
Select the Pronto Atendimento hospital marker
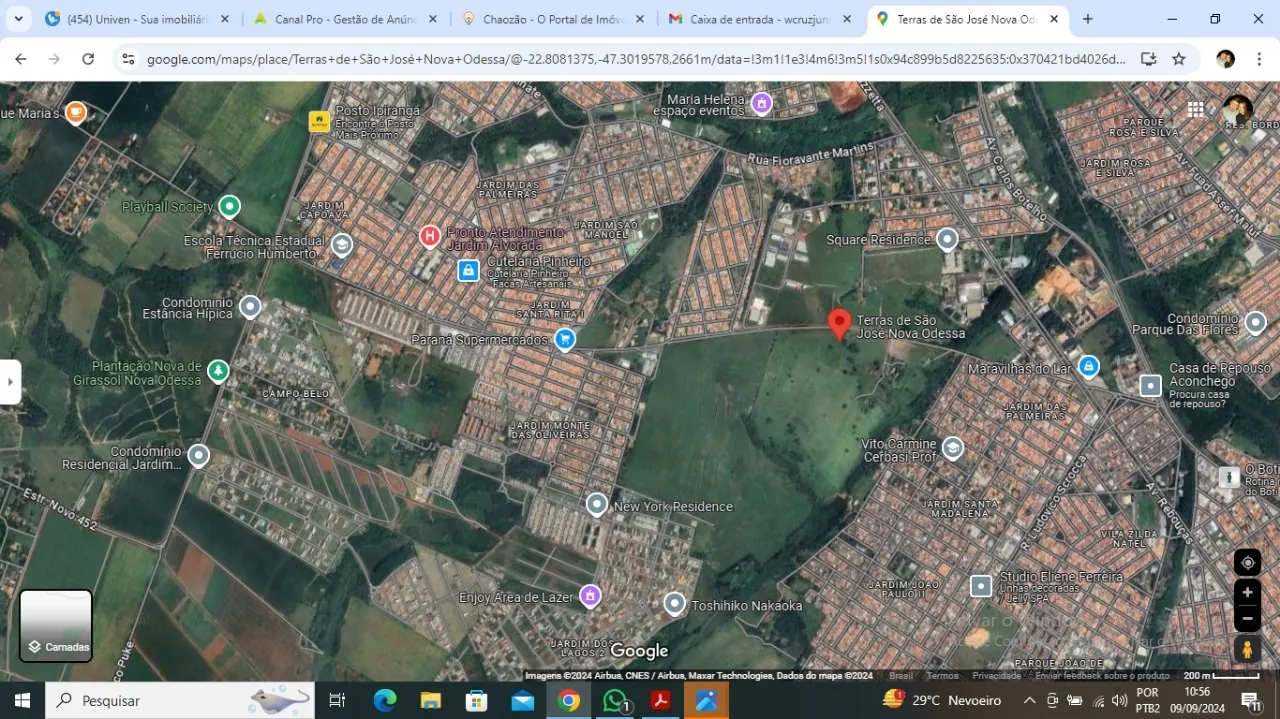(429, 236)
